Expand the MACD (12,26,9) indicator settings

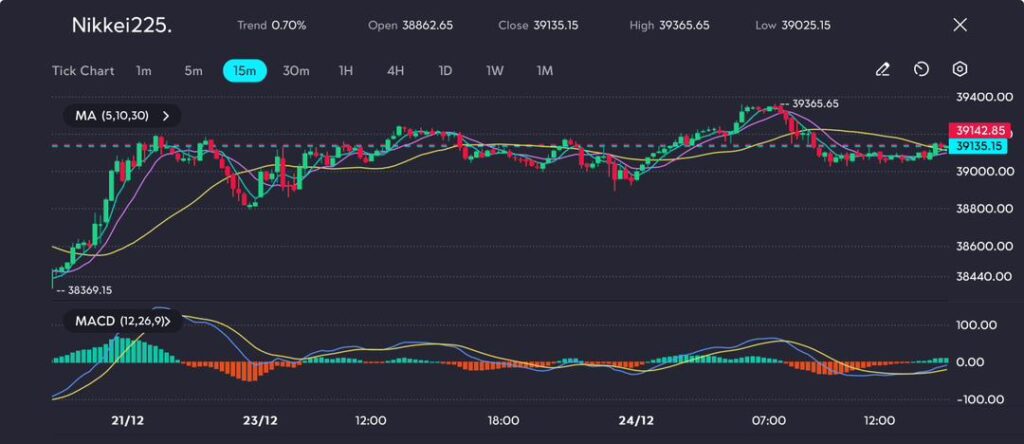[x=180, y=321]
